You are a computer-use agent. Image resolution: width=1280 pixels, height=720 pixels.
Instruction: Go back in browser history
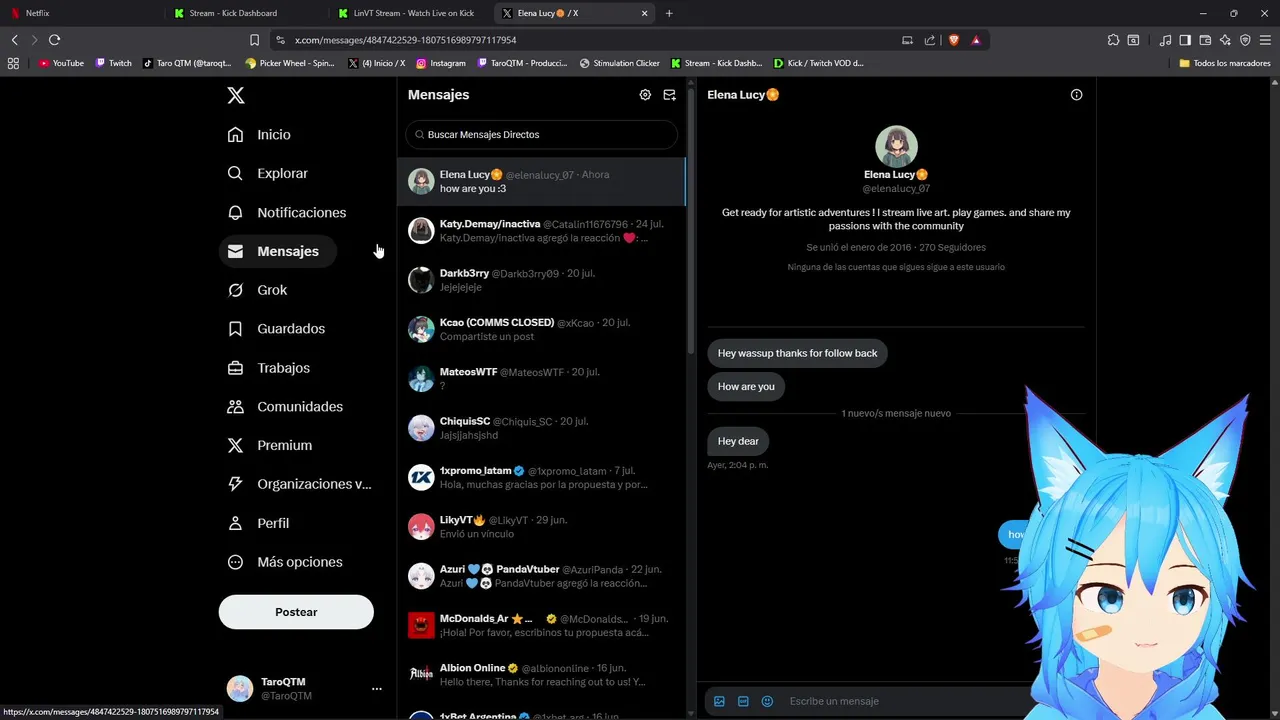[x=15, y=40]
